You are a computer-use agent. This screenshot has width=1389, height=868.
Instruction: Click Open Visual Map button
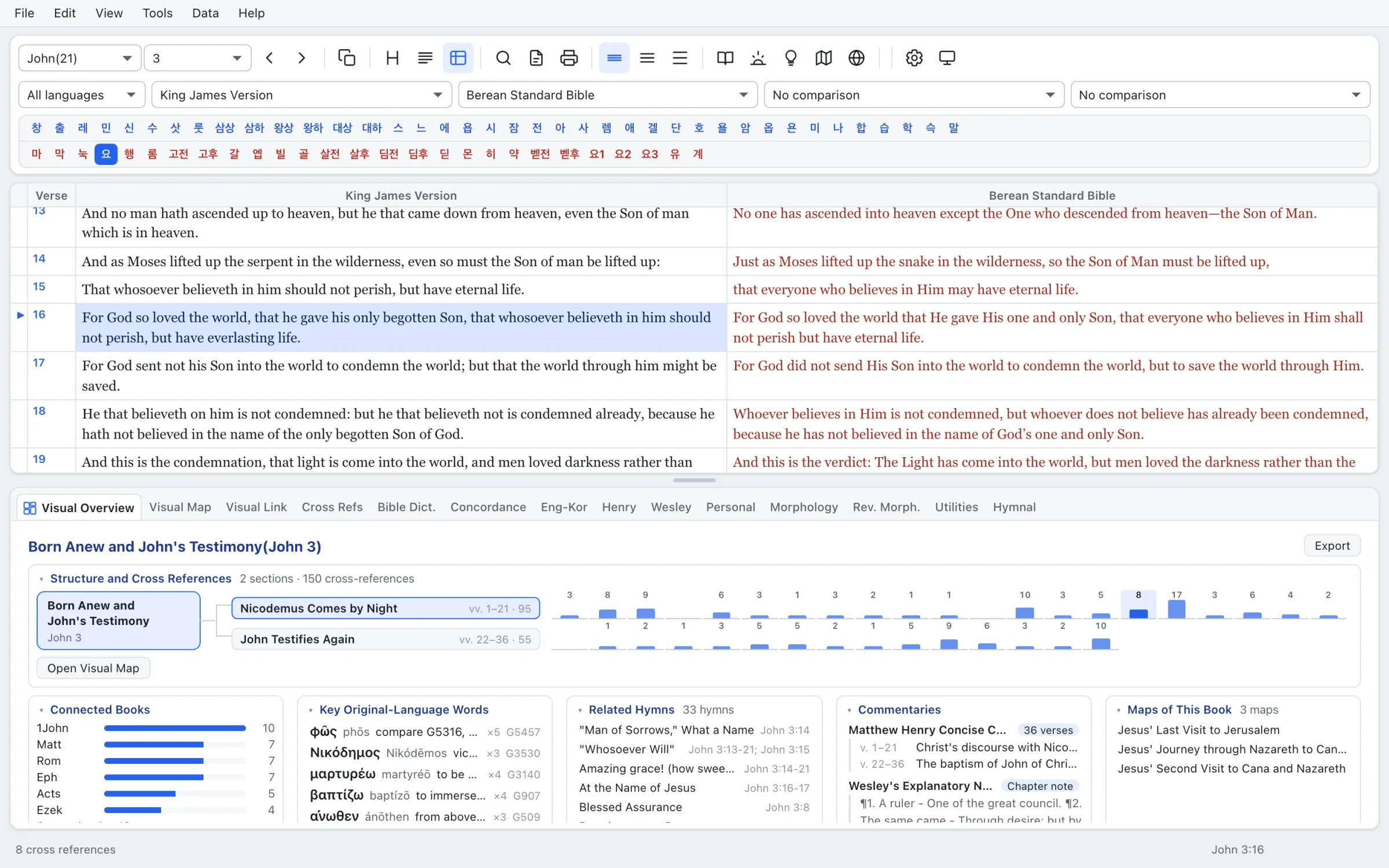pyautogui.click(x=93, y=668)
